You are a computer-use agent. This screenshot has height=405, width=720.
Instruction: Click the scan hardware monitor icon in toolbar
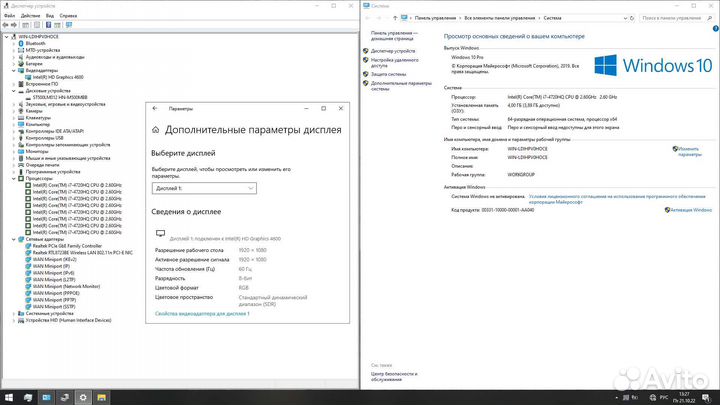(x=69, y=25)
